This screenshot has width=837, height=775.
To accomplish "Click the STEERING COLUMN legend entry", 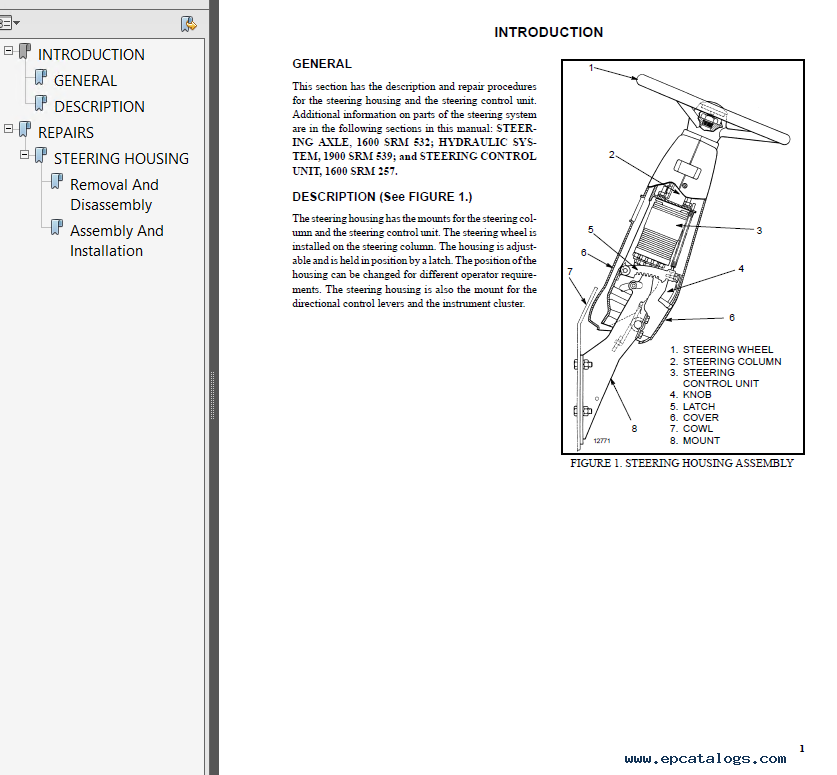I will pyautogui.click(x=726, y=361).
